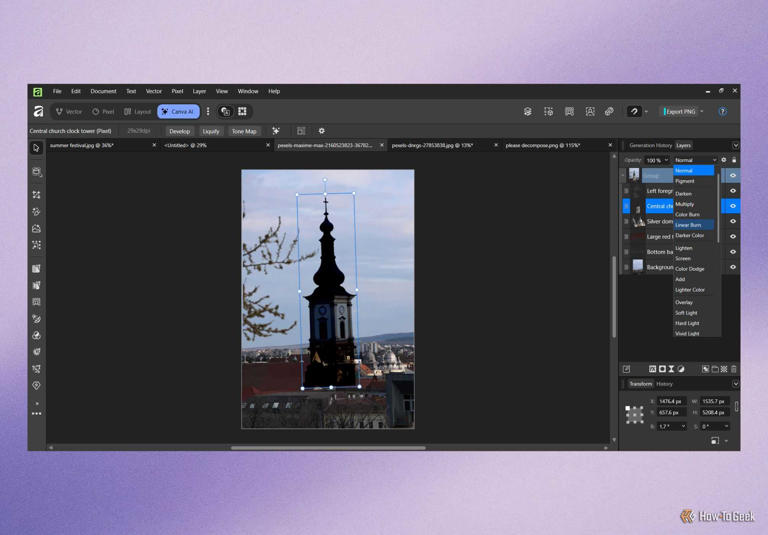Choose Overlay blend mode

[x=684, y=302]
